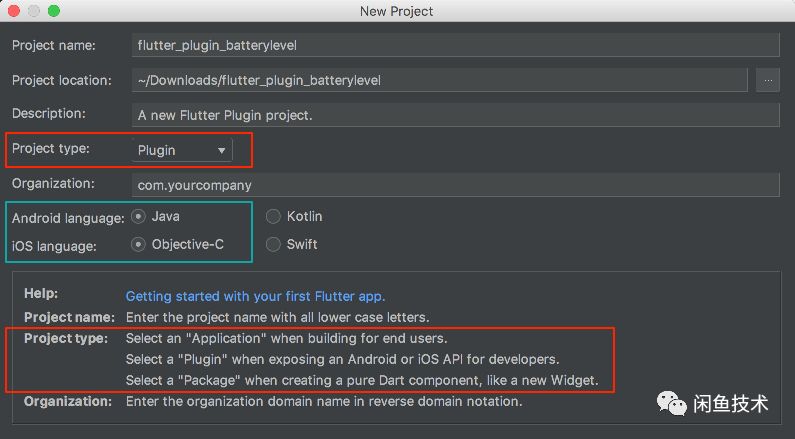Open the browse folder ellipsis button

point(768,80)
